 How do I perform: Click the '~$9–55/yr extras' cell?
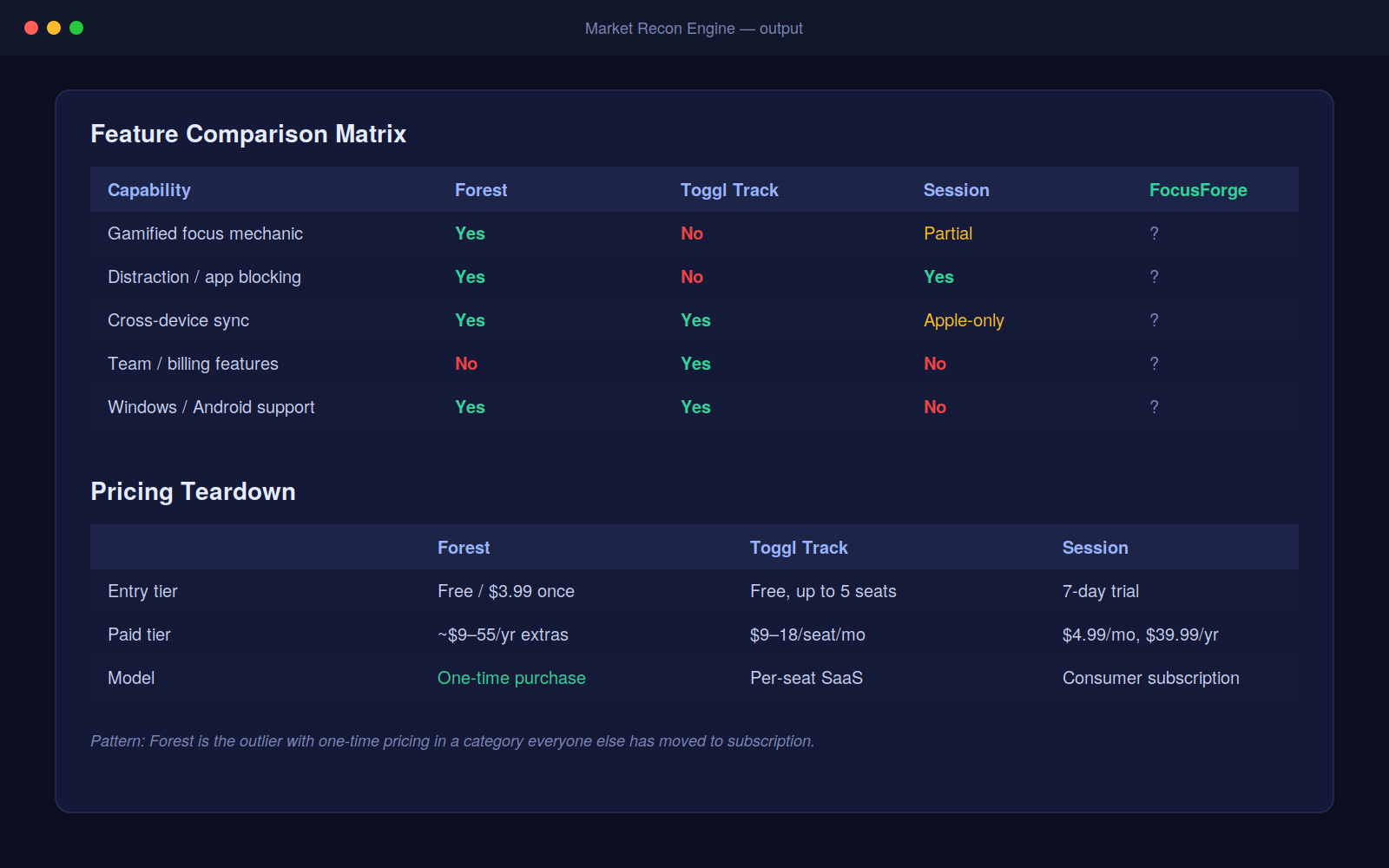503,635
